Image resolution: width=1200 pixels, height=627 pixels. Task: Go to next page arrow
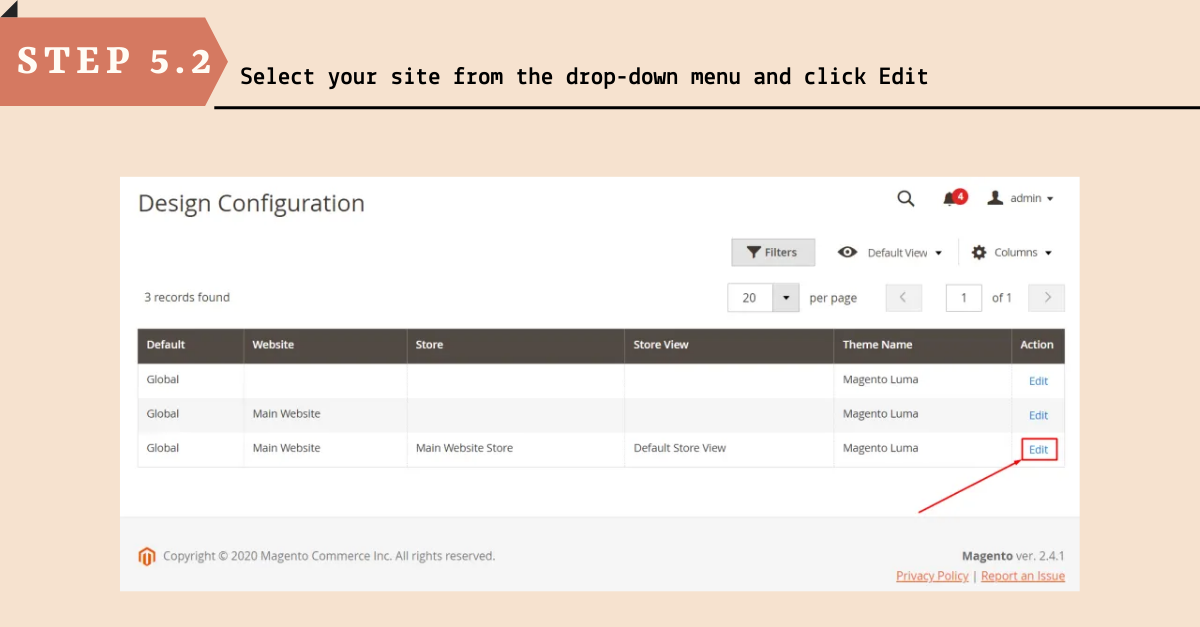pyautogui.click(x=1047, y=298)
